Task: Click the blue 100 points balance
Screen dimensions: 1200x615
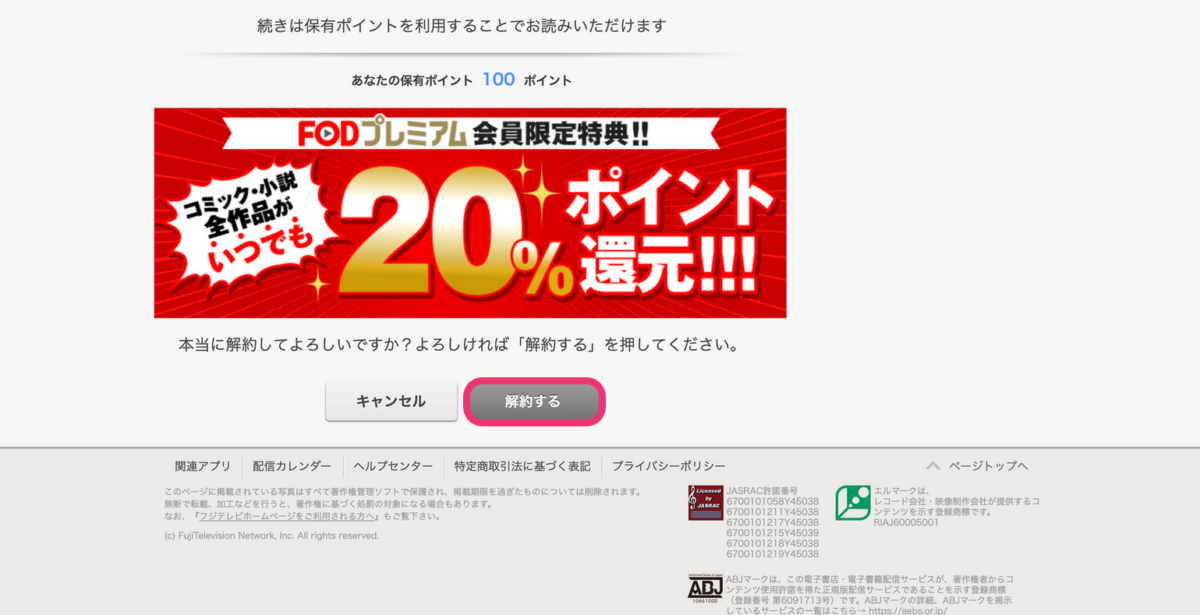Action: click(498, 79)
